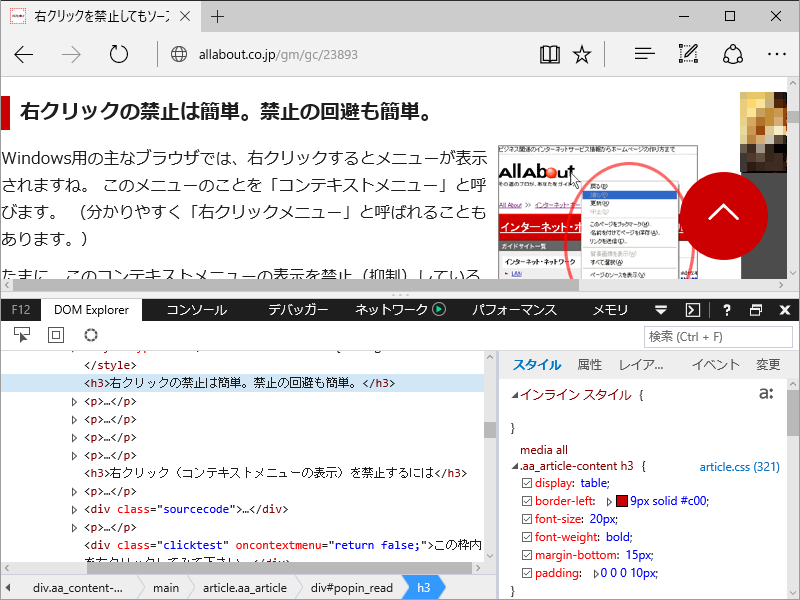Click the Share icon
The height and width of the screenshot is (600, 800).
733,54
